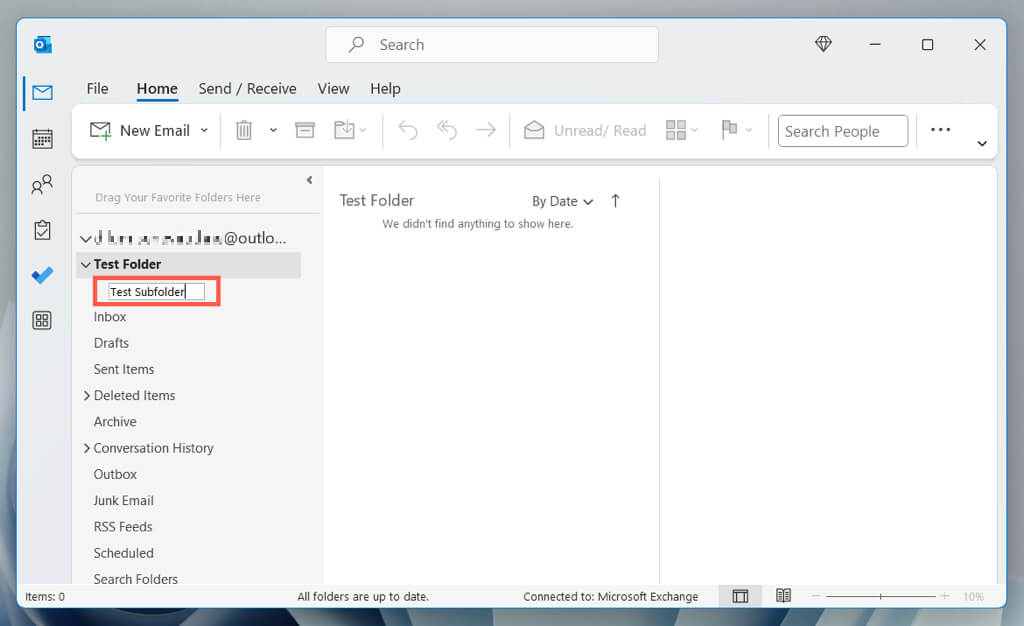Click the zoom slider in status bar

(880, 596)
